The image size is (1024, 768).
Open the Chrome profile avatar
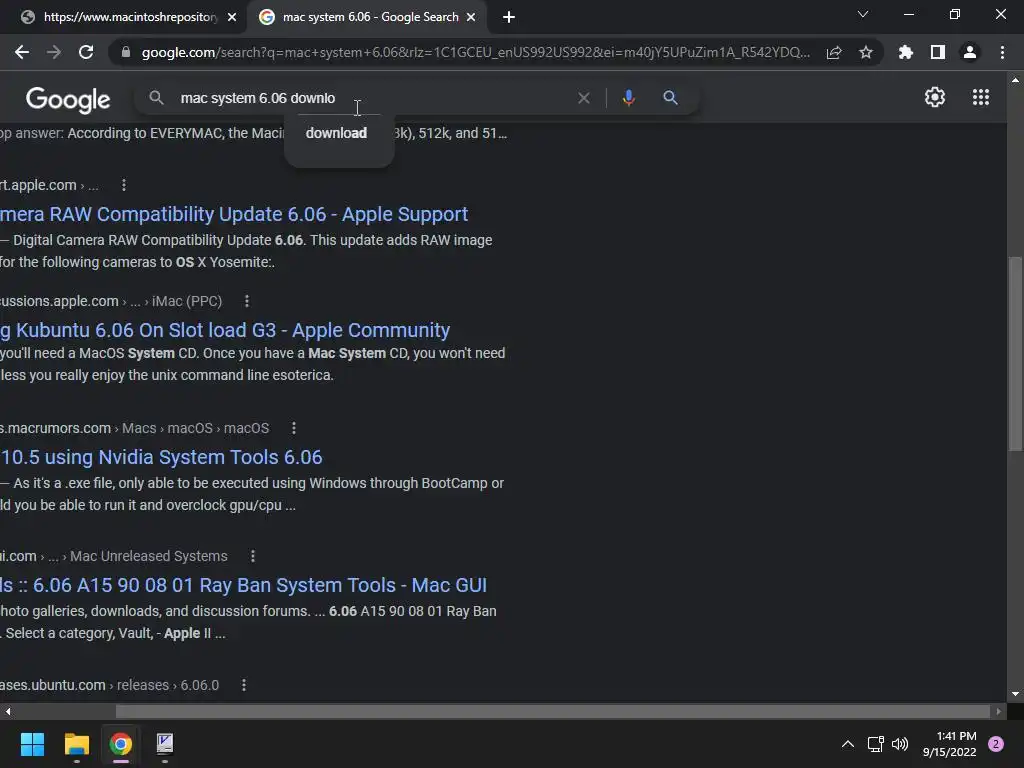969,52
